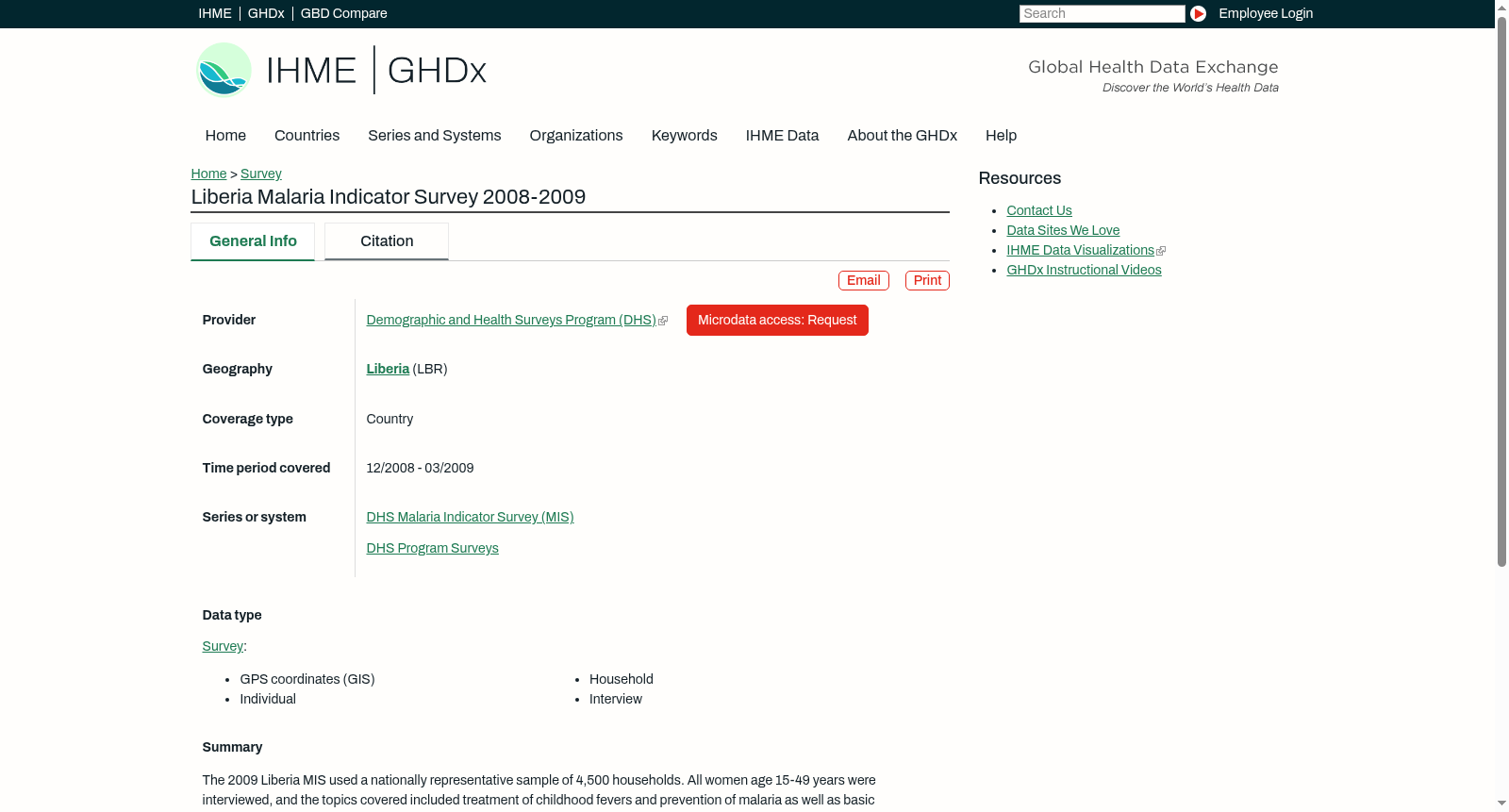Click Employee Login link
Screen dimensions: 1509x812
click(1266, 13)
